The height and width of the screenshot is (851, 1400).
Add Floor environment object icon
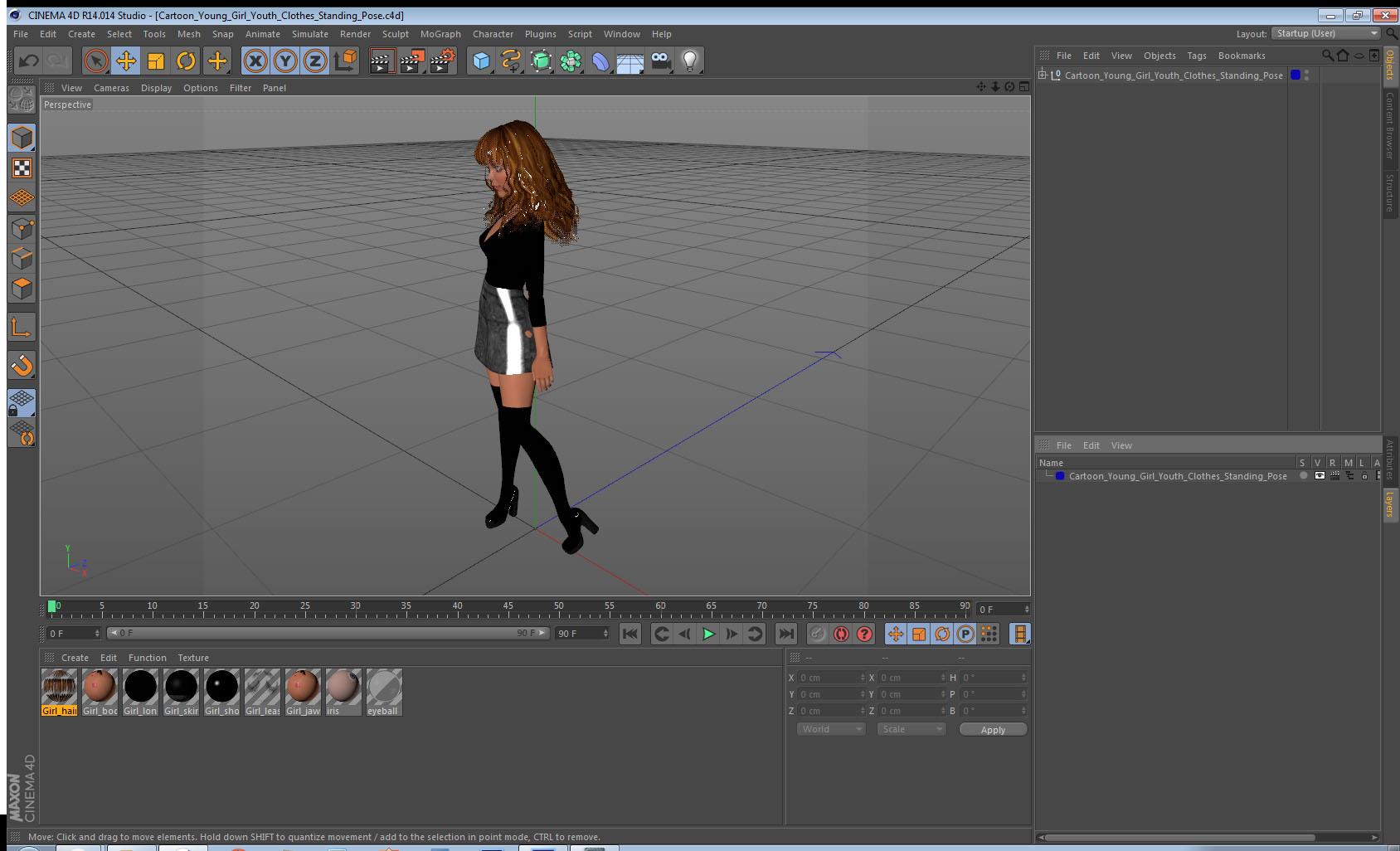(630, 62)
